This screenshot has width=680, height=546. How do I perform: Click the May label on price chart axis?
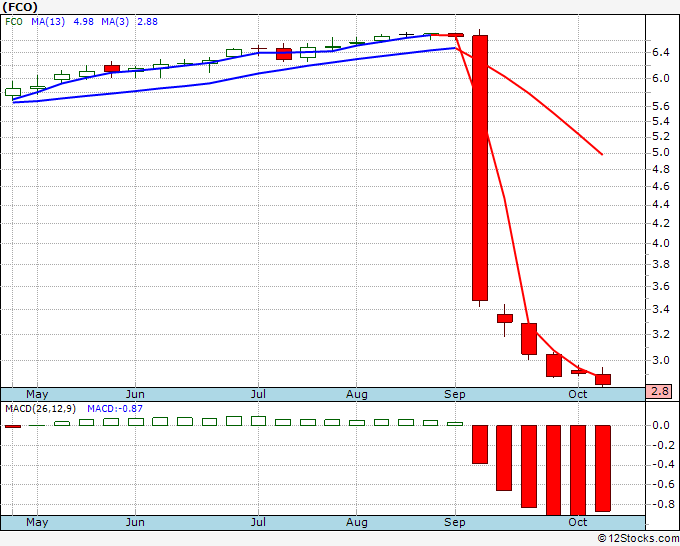click(37, 394)
